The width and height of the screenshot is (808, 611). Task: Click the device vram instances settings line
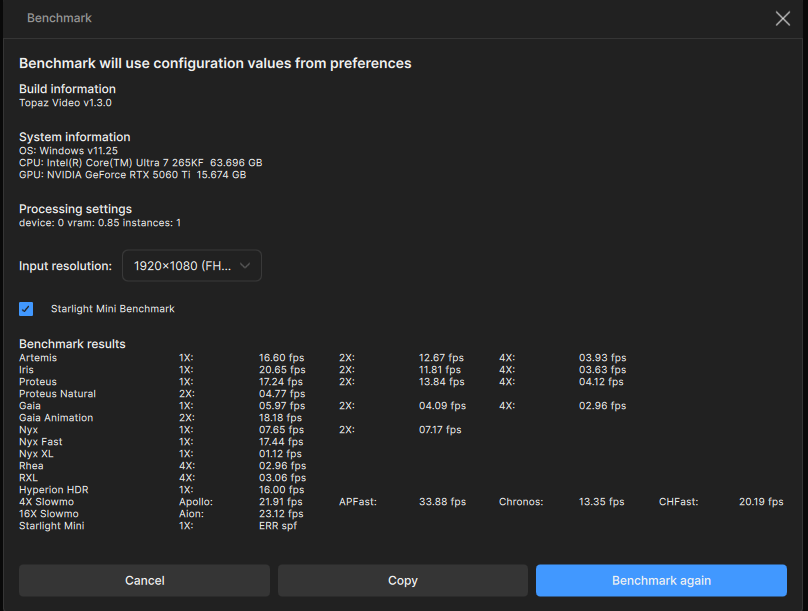[x=100, y=222]
